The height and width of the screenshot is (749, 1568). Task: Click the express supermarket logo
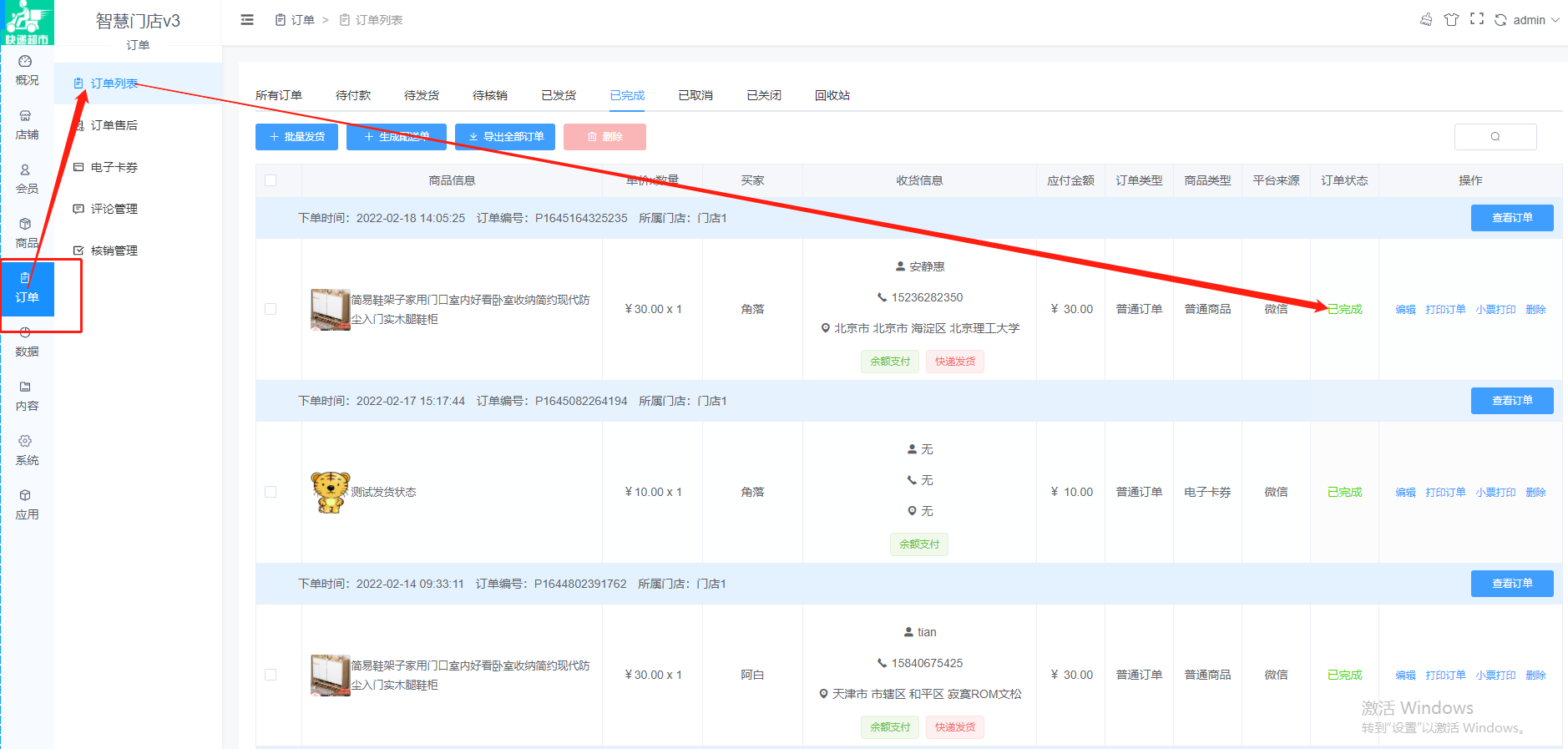27,23
